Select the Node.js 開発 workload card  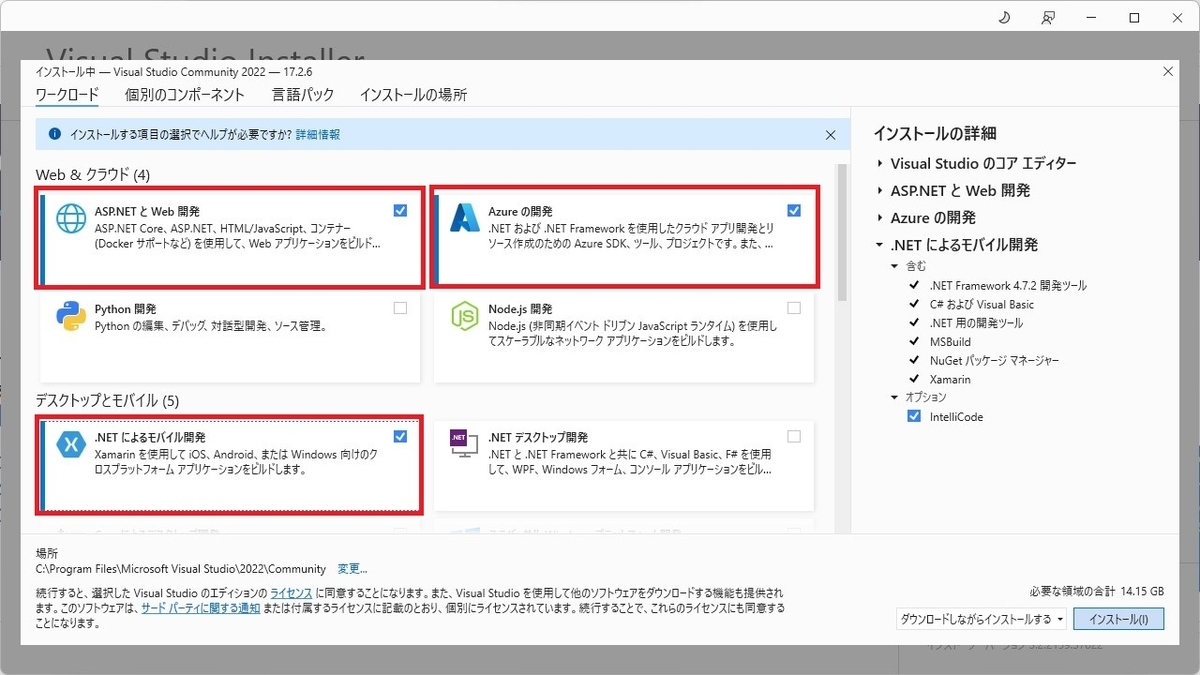pyautogui.click(x=624, y=337)
